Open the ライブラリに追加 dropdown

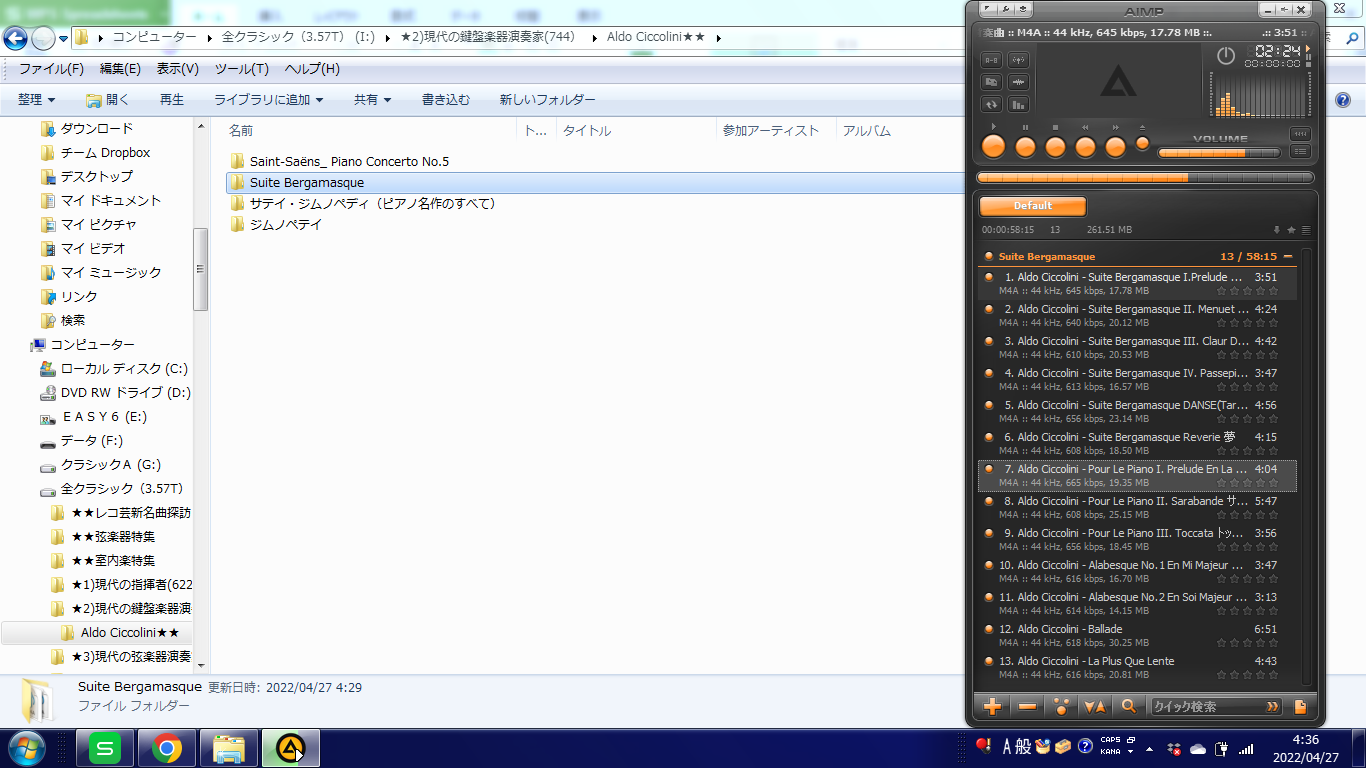point(269,100)
